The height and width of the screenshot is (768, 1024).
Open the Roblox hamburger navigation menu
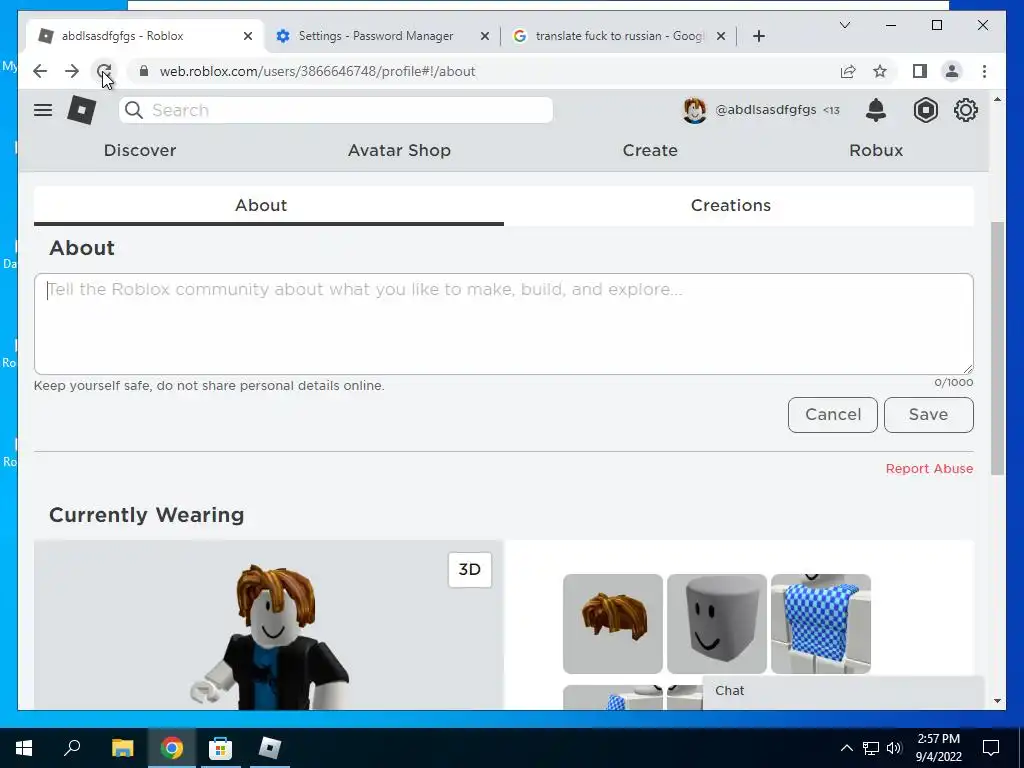(43, 110)
